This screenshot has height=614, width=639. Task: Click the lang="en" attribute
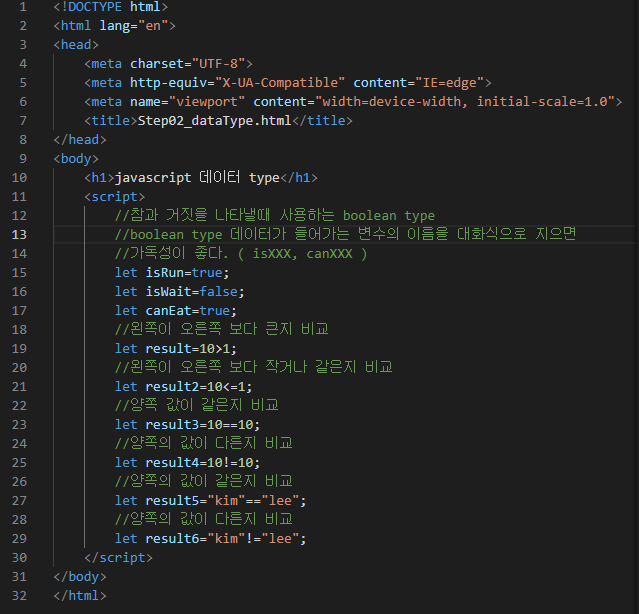[x=134, y=26]
